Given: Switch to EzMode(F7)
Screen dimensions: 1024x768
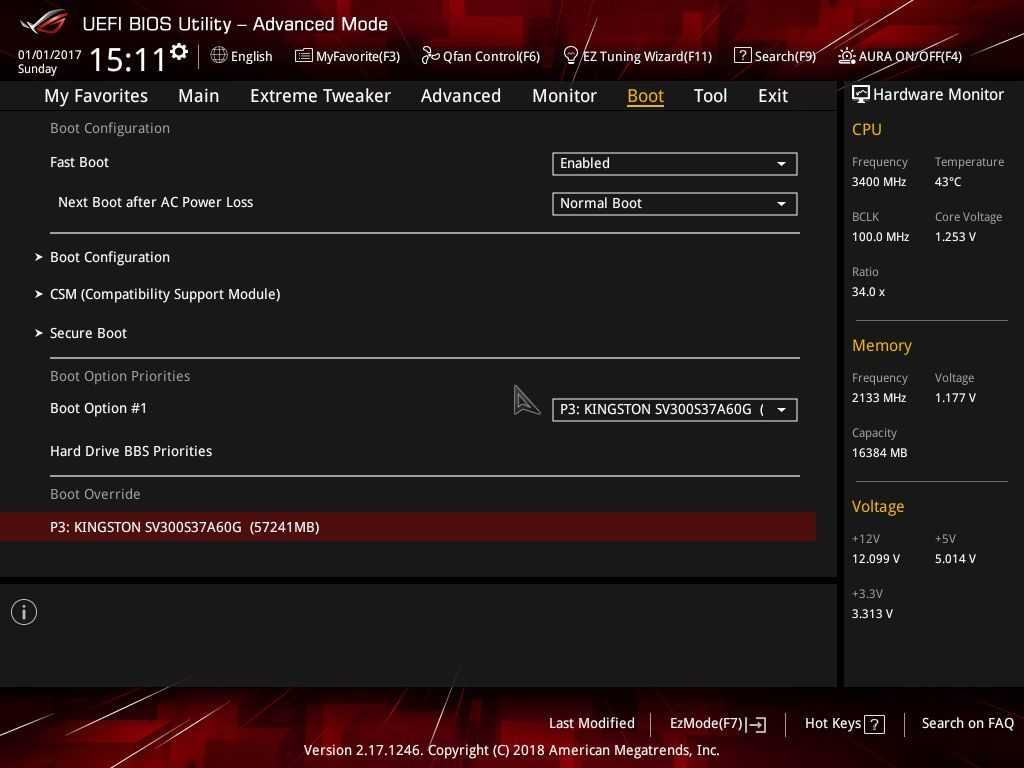Looking at the screenshot, I should [x=717, y=724].
